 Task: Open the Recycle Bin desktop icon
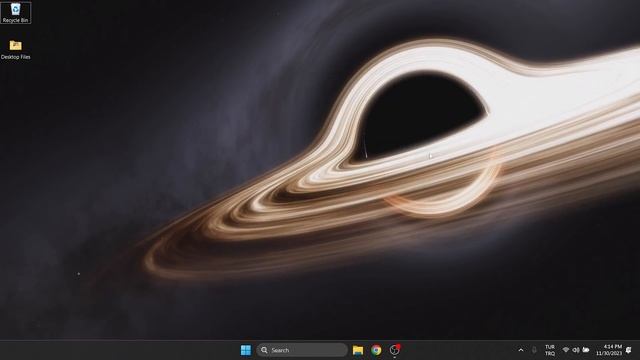pyautogui.click(x=16, y=13)
